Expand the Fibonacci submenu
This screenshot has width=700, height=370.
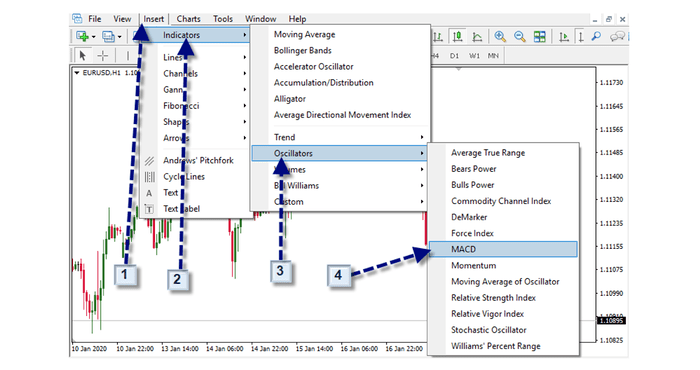click(195, 105)
